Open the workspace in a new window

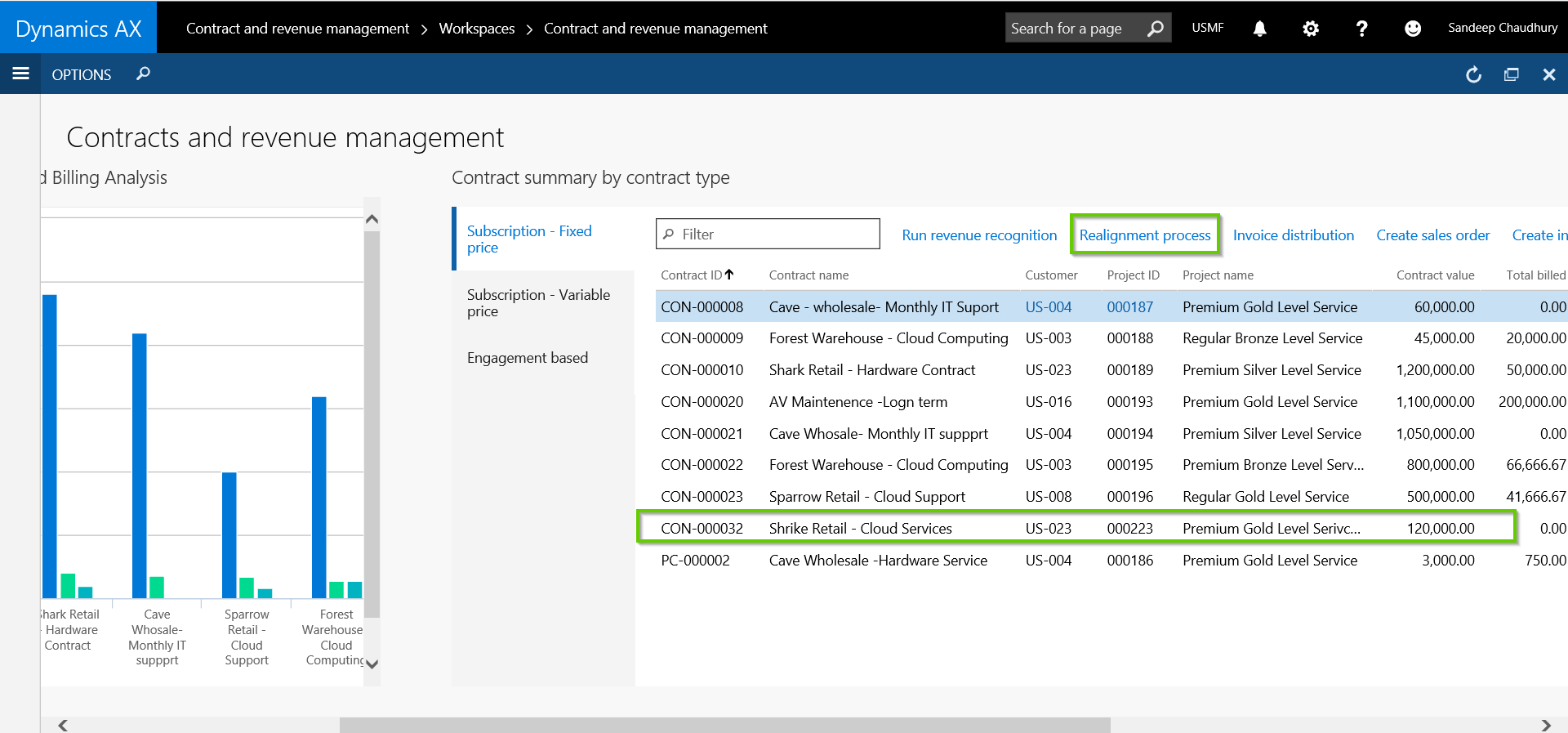point(1512,74)
